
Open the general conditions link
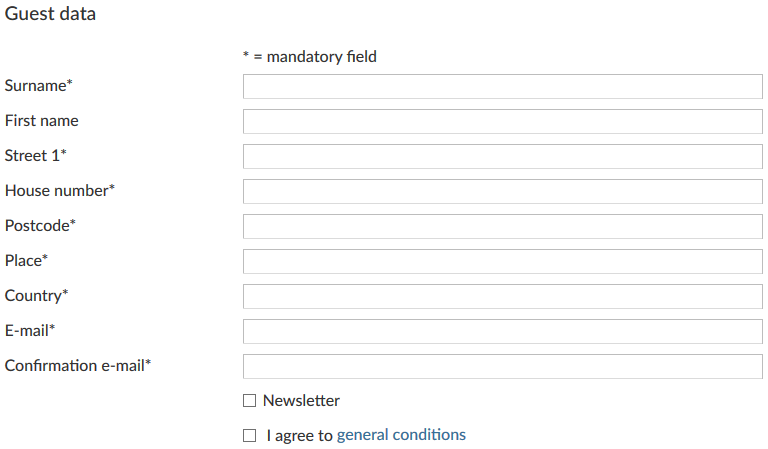point(401,435)
